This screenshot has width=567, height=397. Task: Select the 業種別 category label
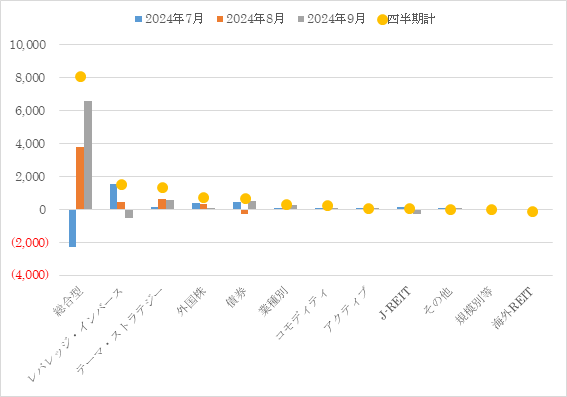[x=273, y=301]
